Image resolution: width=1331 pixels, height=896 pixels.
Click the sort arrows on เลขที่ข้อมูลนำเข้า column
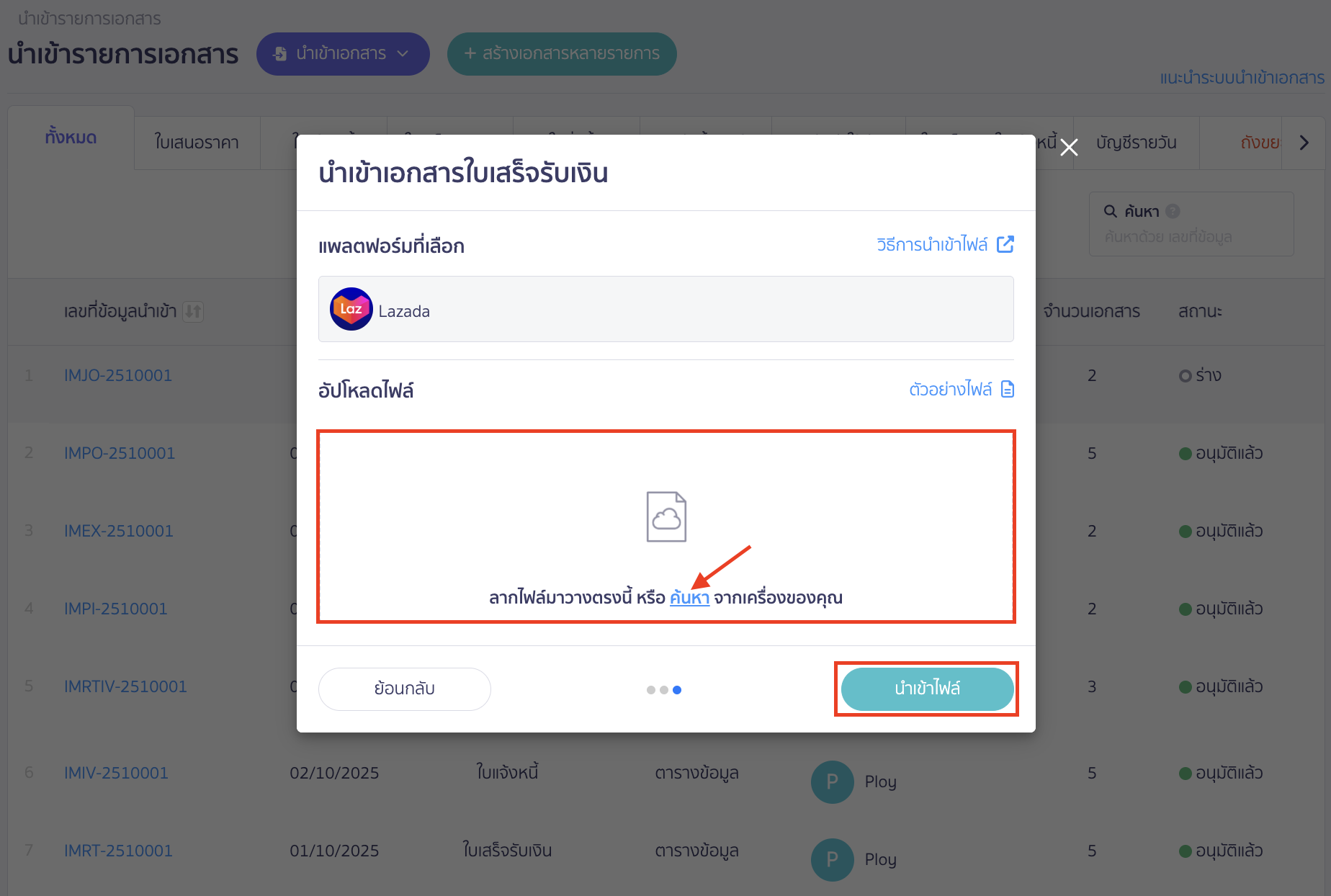pos(193,311)
